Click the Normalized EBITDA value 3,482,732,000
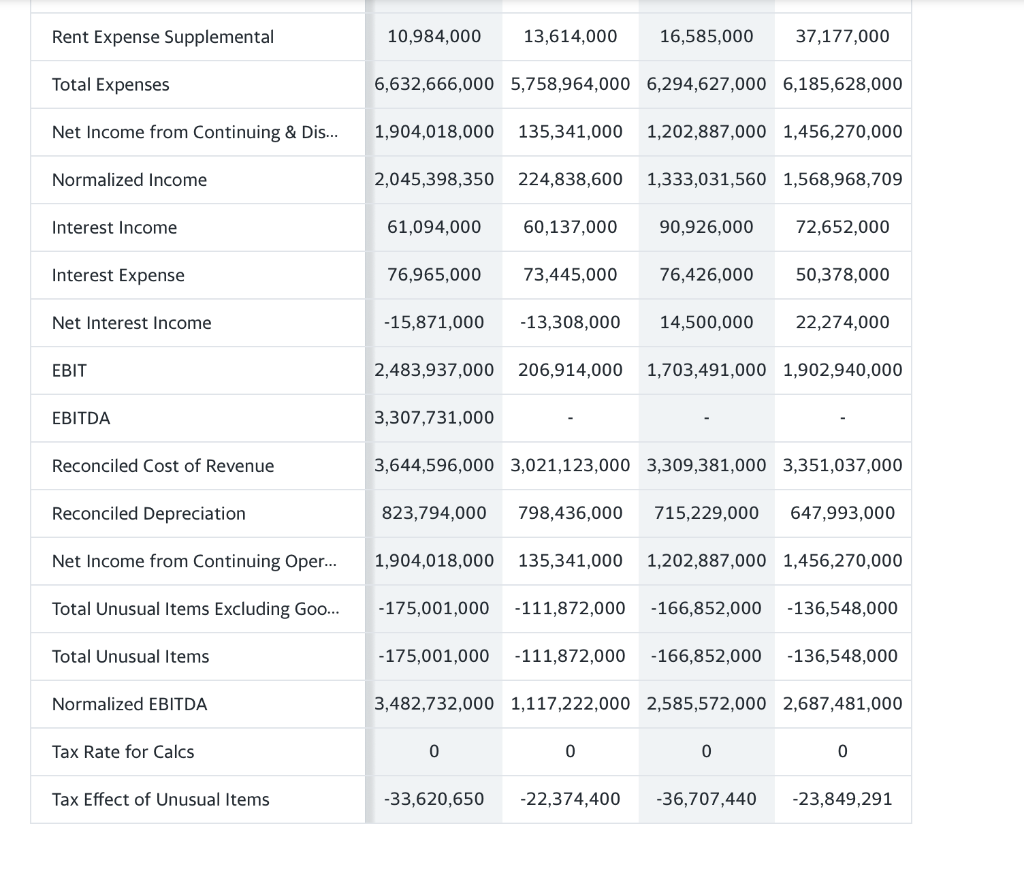 click(x=434, y=703)
